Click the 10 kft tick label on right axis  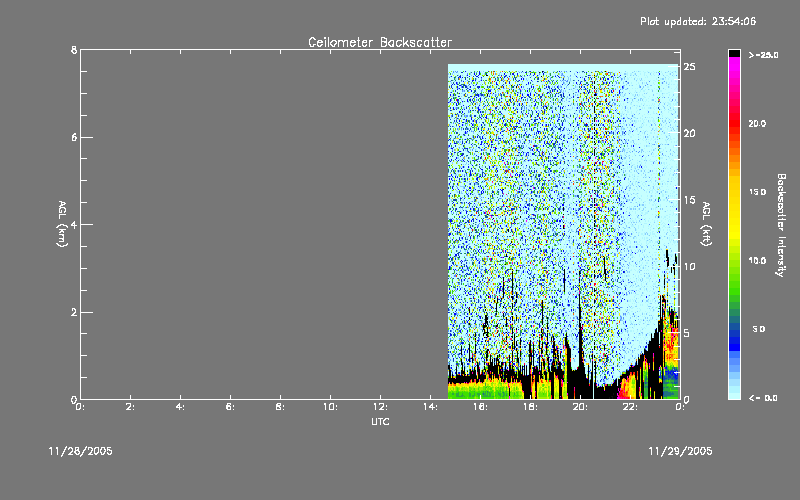pos(689,266)
